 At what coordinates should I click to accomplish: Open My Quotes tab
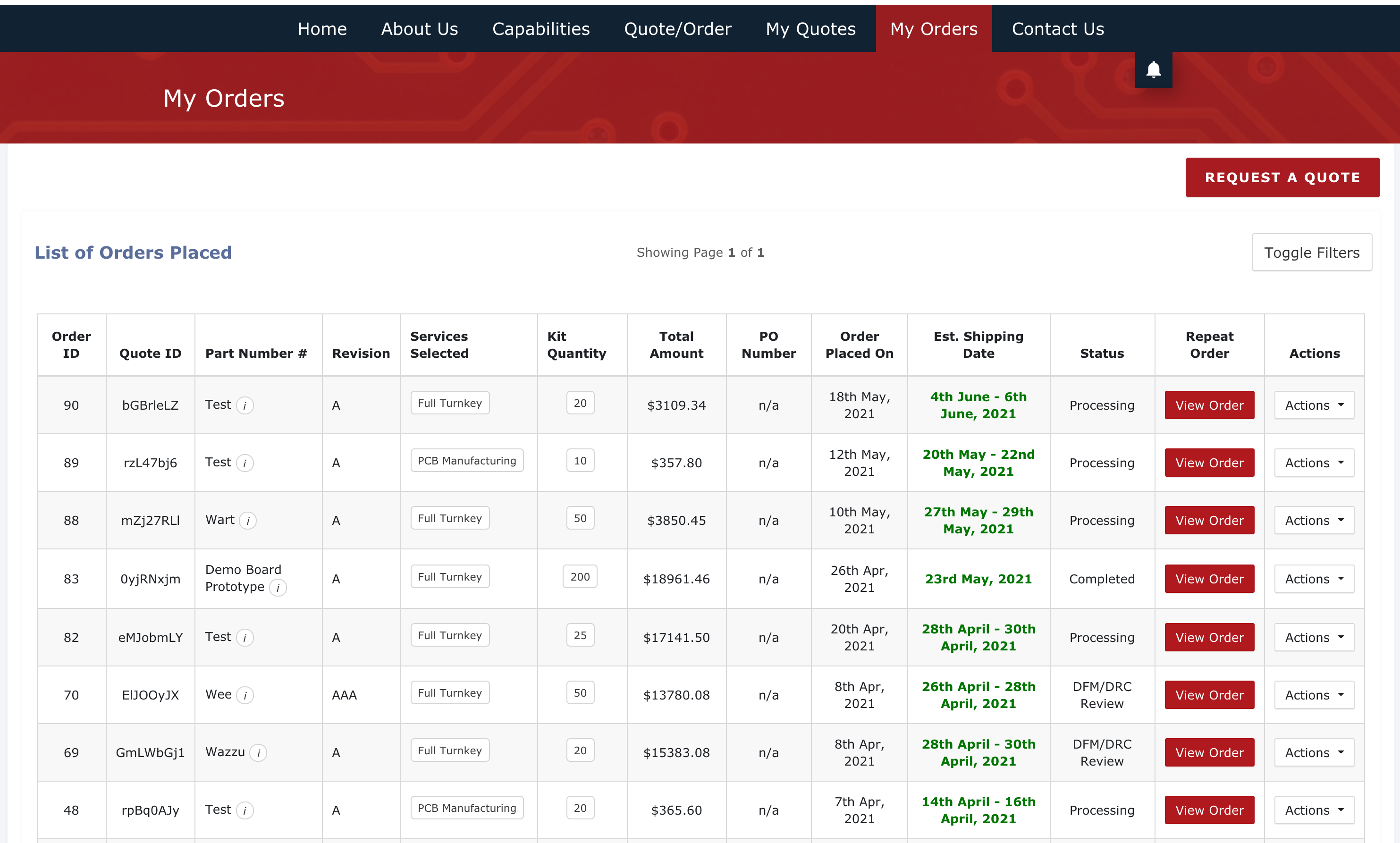(810, 28)
